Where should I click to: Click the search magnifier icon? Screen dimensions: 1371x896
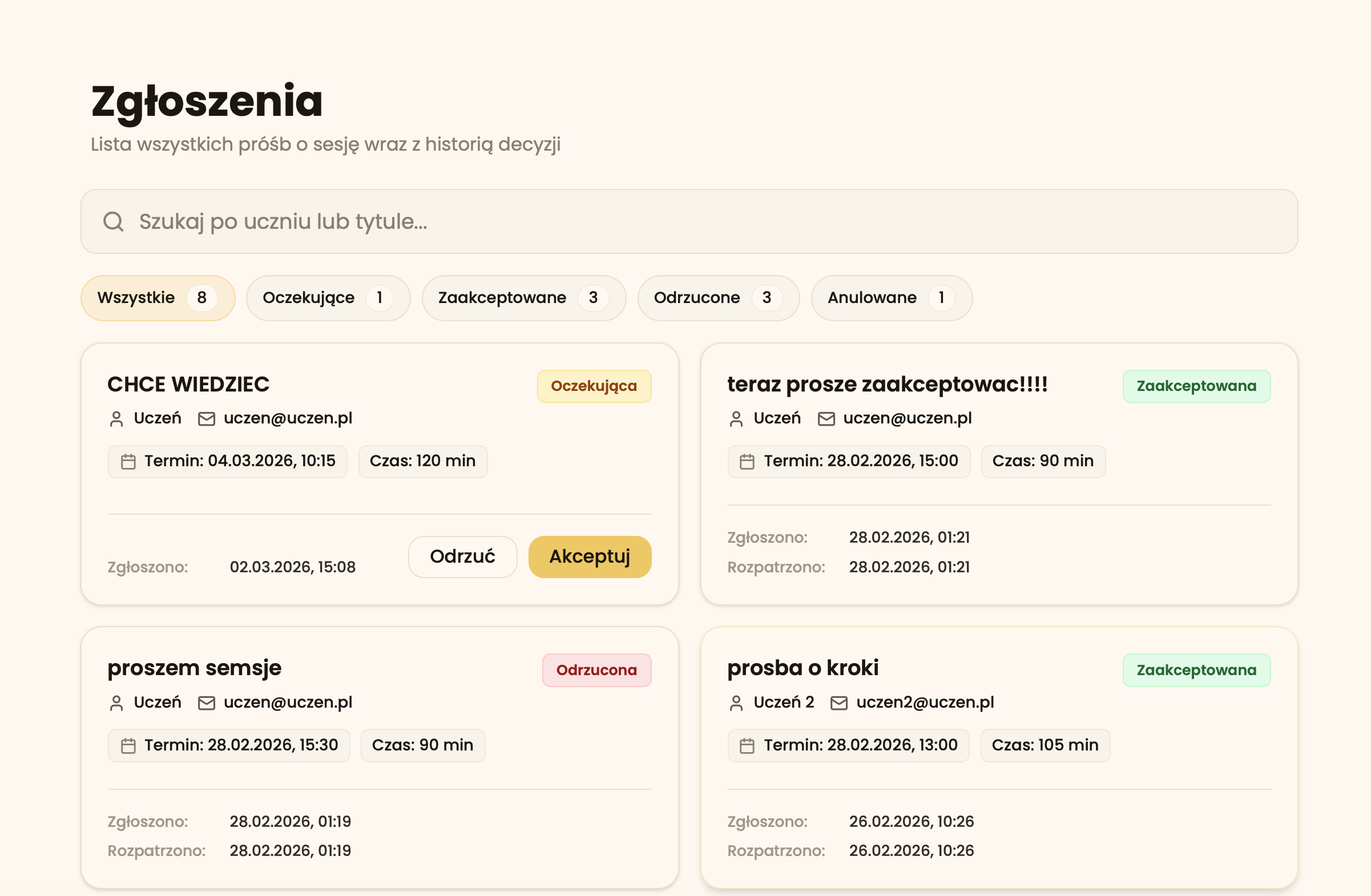point(114,221)
